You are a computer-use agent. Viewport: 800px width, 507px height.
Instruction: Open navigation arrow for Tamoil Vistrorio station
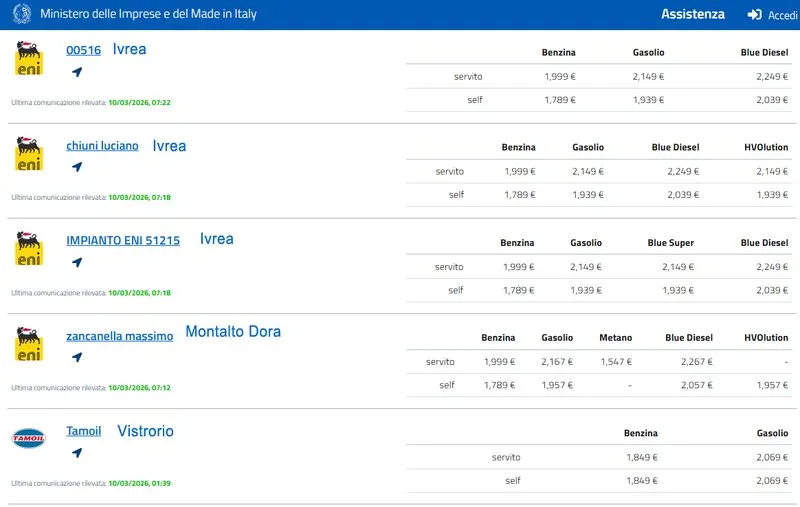click(77, 453)
